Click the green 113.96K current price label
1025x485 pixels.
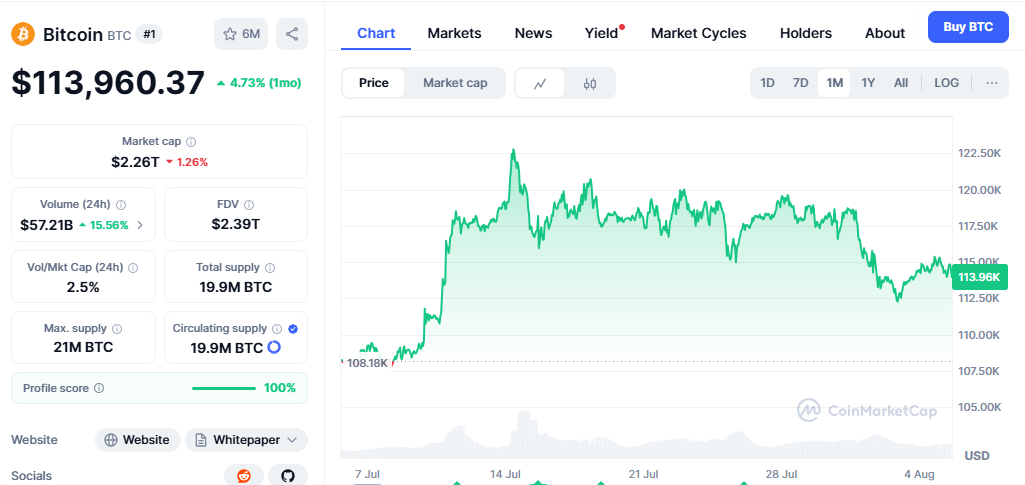(x=979, y=277)
